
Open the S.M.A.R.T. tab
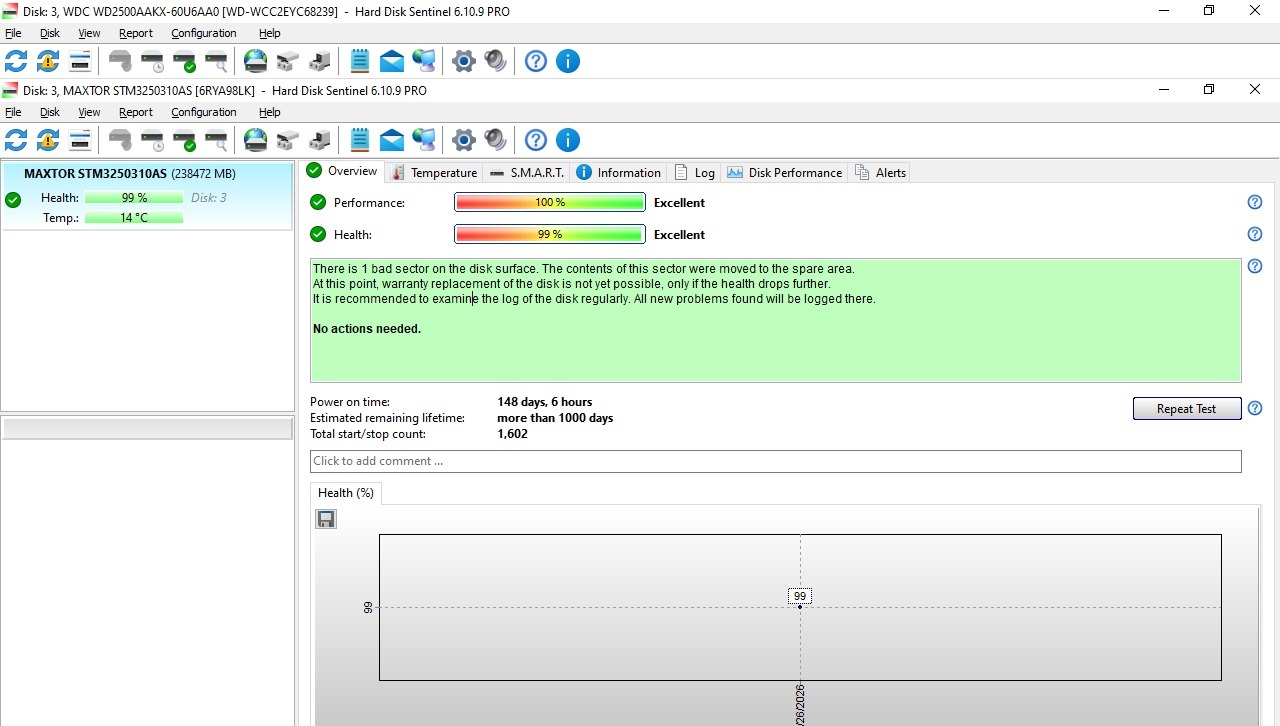click(527, 173)
